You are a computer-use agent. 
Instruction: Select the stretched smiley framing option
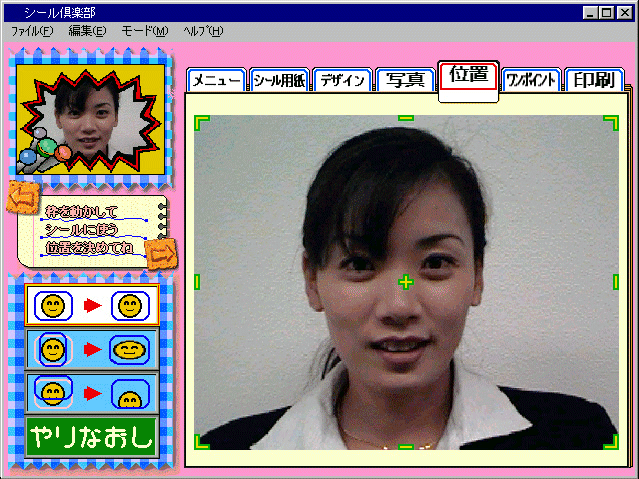point(92,349)
